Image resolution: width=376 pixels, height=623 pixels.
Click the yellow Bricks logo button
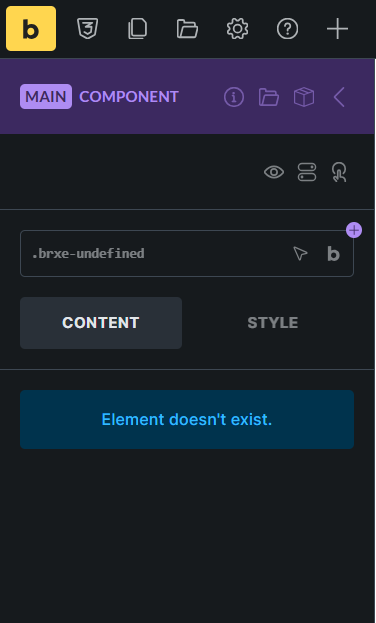31,29
